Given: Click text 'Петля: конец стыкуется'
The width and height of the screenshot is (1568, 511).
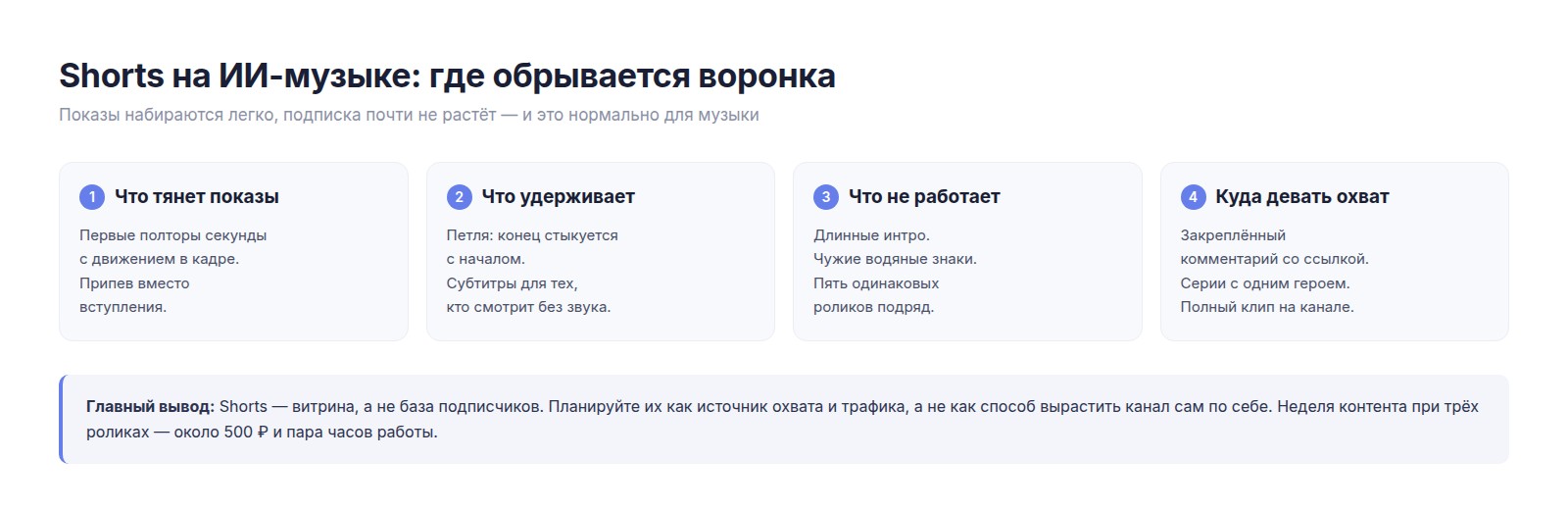Looking at the screenshot, I should click(532, 235).
